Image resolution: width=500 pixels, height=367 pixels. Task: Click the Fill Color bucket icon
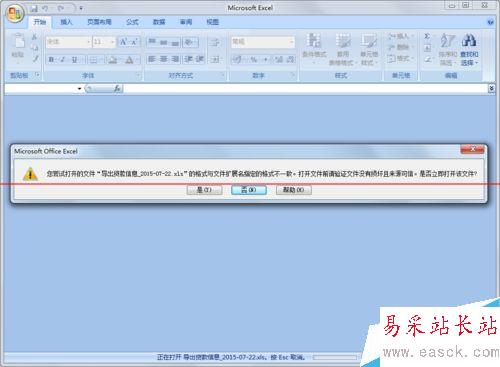tap(112, 60)
